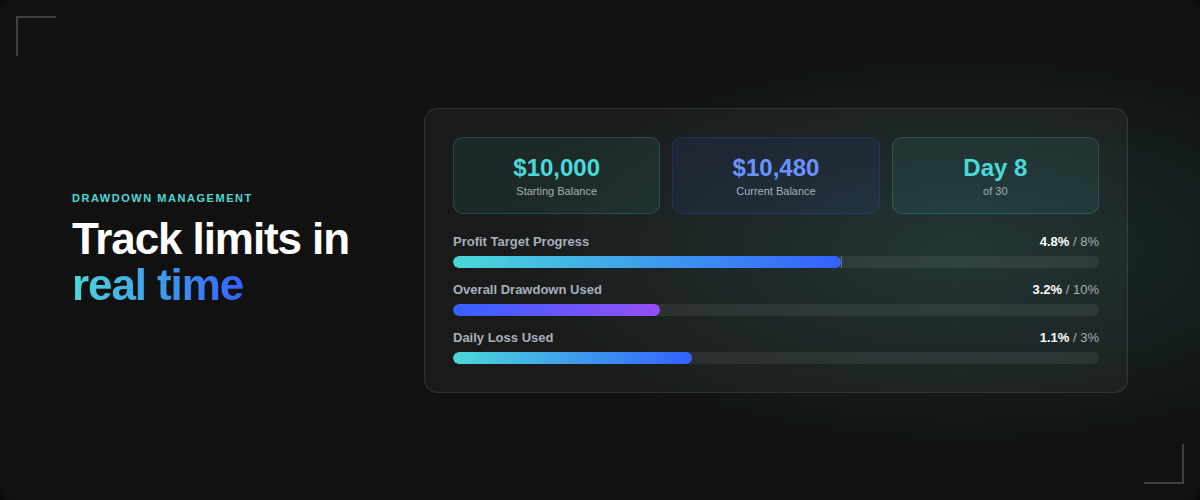1200x500 pixels.
Task: Click the $10,000 starting amount
Action: tap(556, 168)
